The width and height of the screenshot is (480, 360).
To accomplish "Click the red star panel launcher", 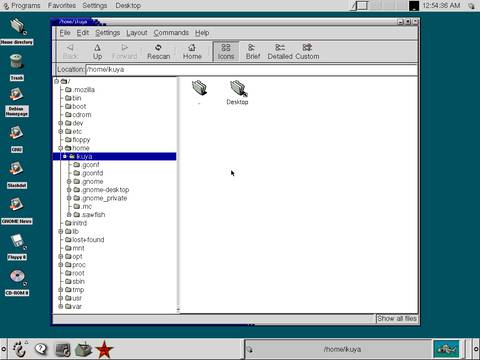I will (104, 349).
